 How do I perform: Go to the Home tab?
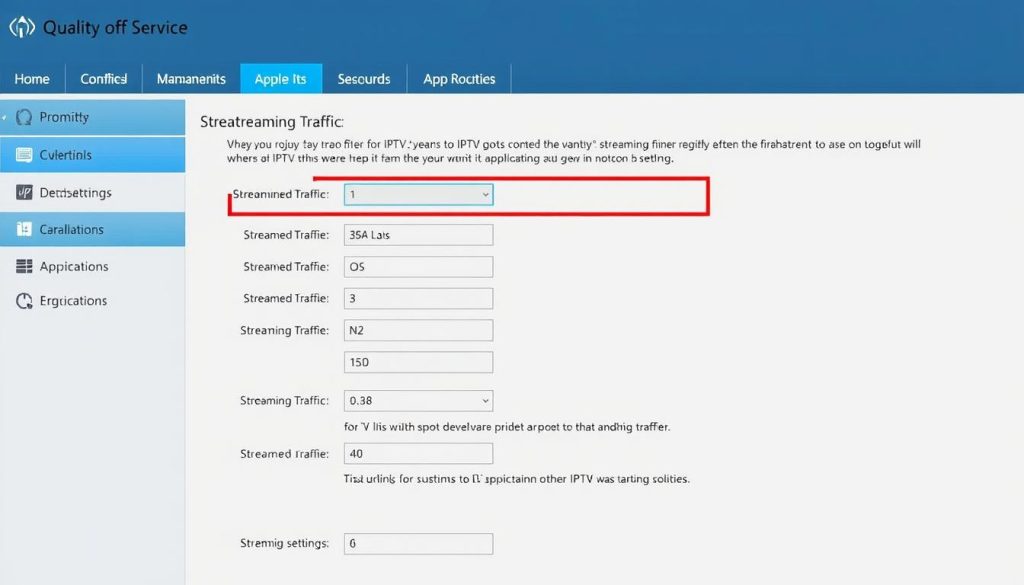[32, 78]
